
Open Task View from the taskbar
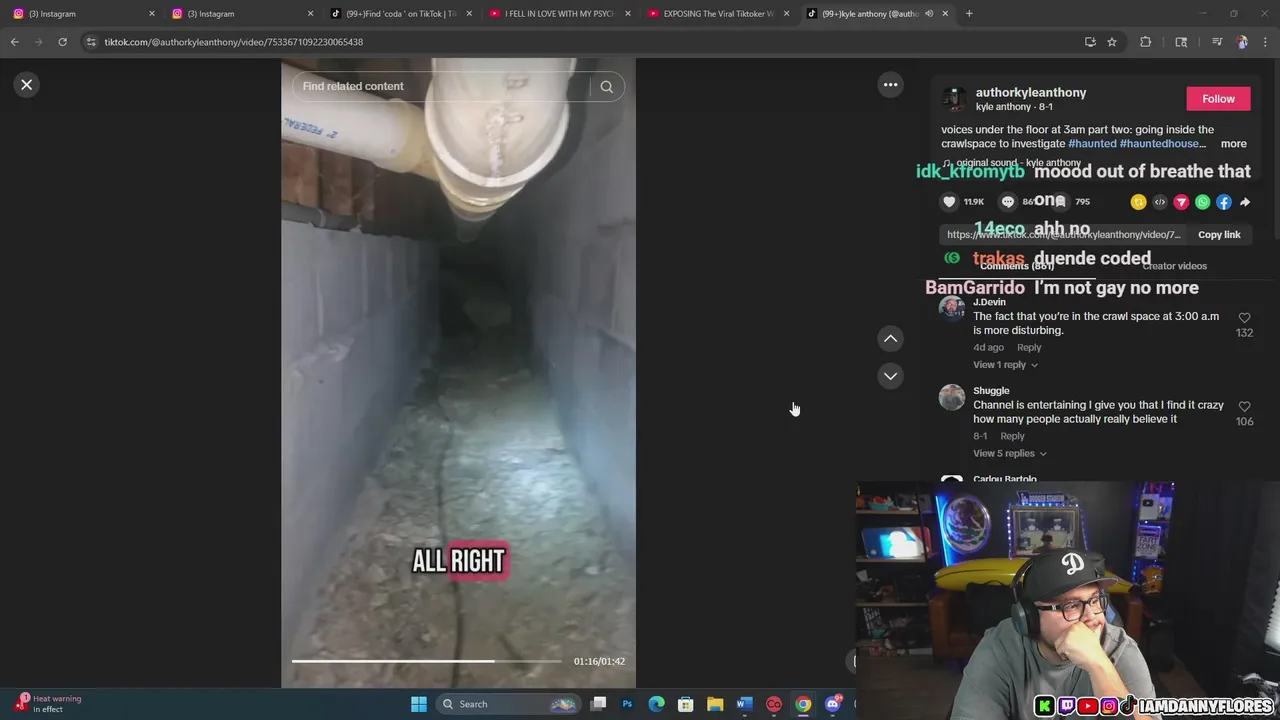[598, 704]
